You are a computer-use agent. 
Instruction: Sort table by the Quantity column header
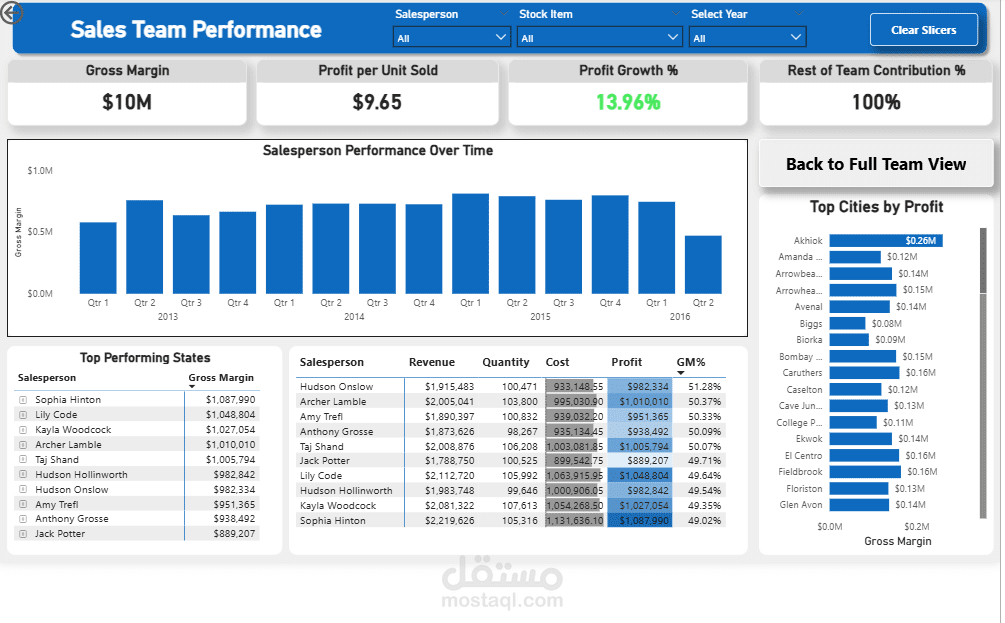(x=506, y=362)
